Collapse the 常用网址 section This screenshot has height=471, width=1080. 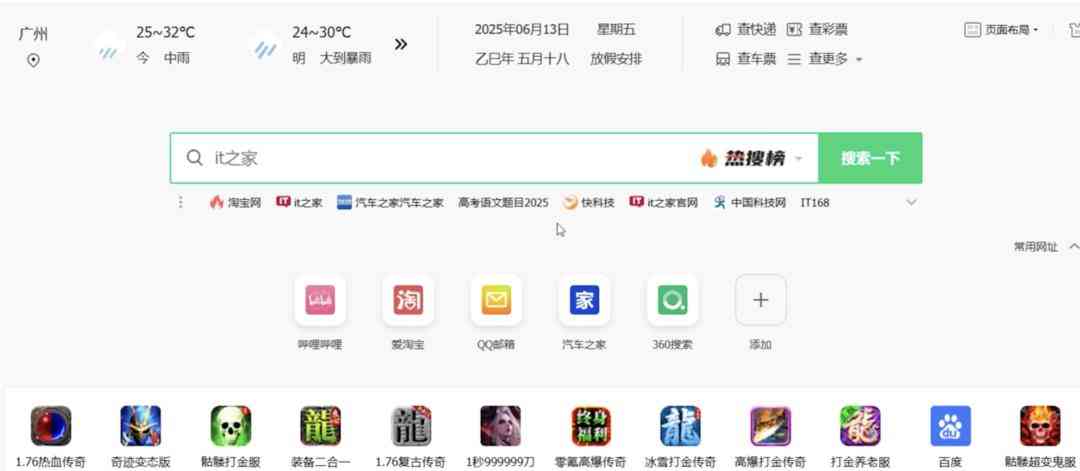(1074, 247)
